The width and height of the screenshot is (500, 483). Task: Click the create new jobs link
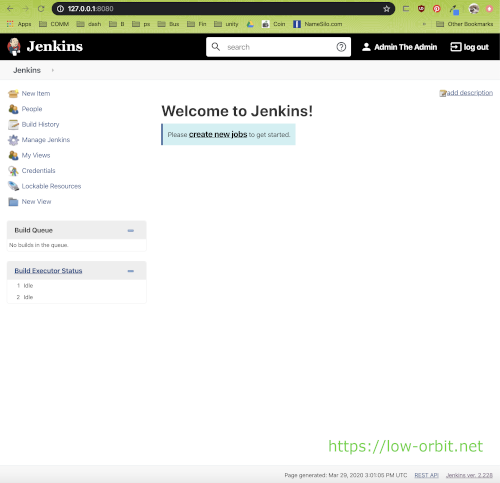pyautogui.click(x=218, y=134)
